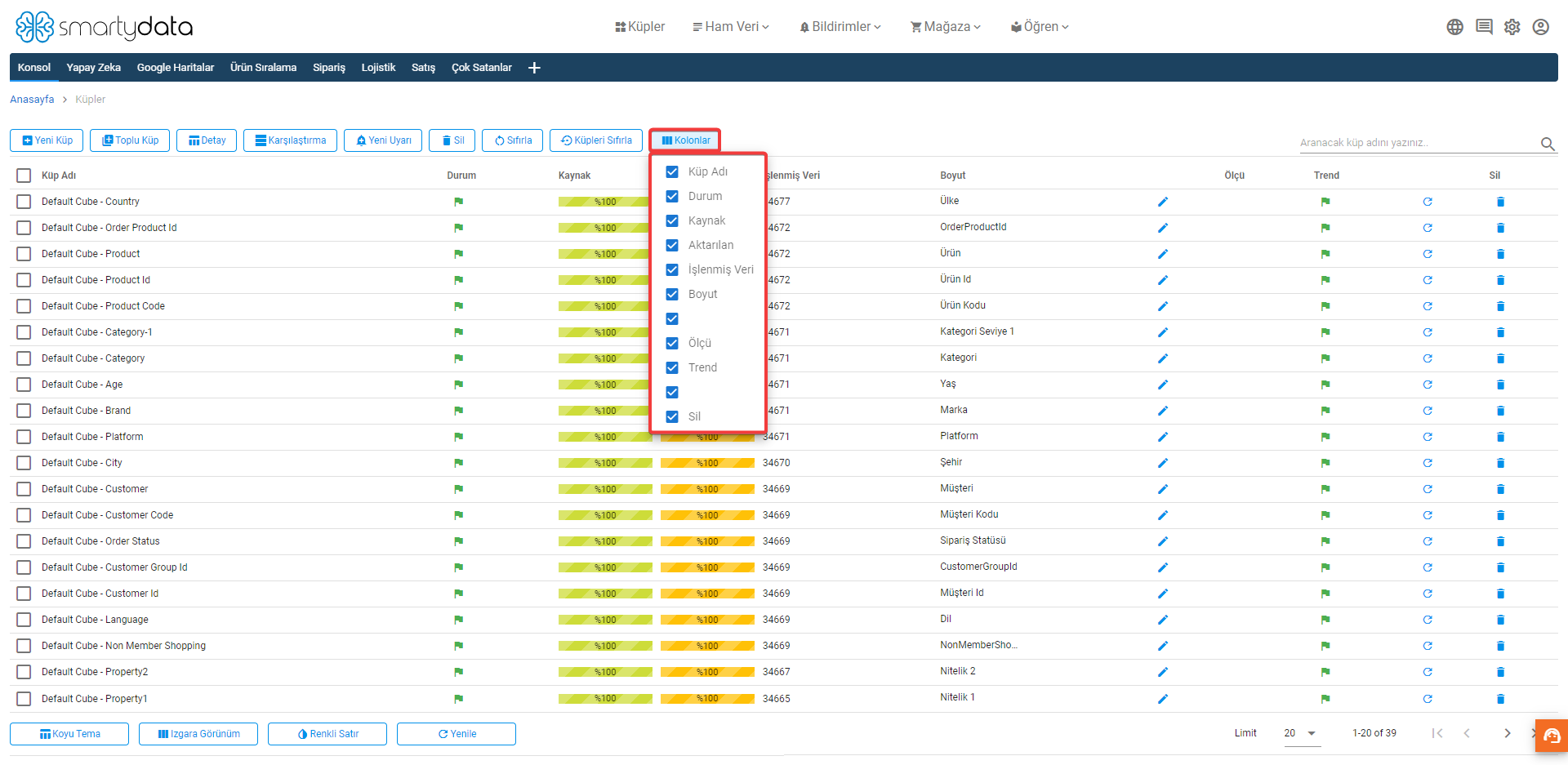Uncheck the İşlenmiş Veri column checkbox
Viewport: 1568px width, 765px height.
click(x=672, y=269)
